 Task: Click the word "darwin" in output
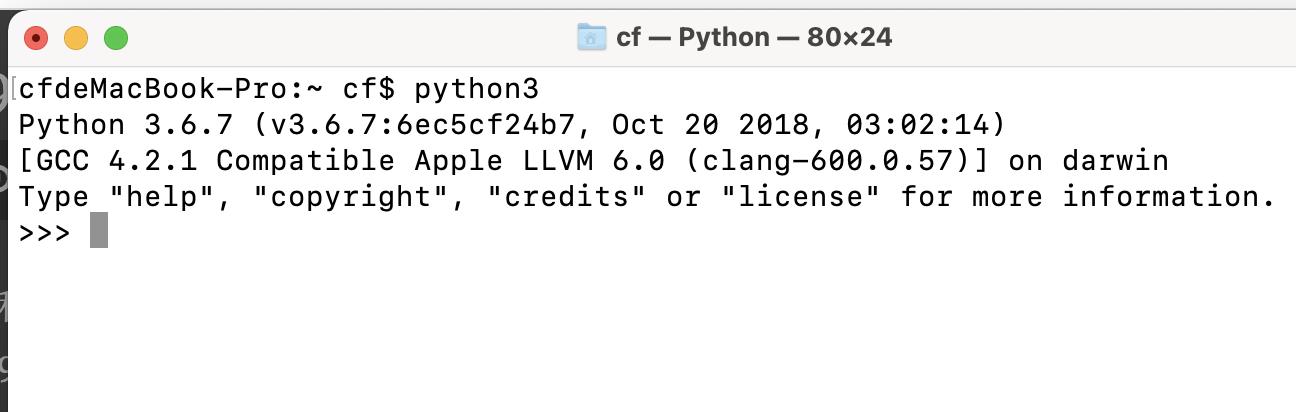[1115, 160]
